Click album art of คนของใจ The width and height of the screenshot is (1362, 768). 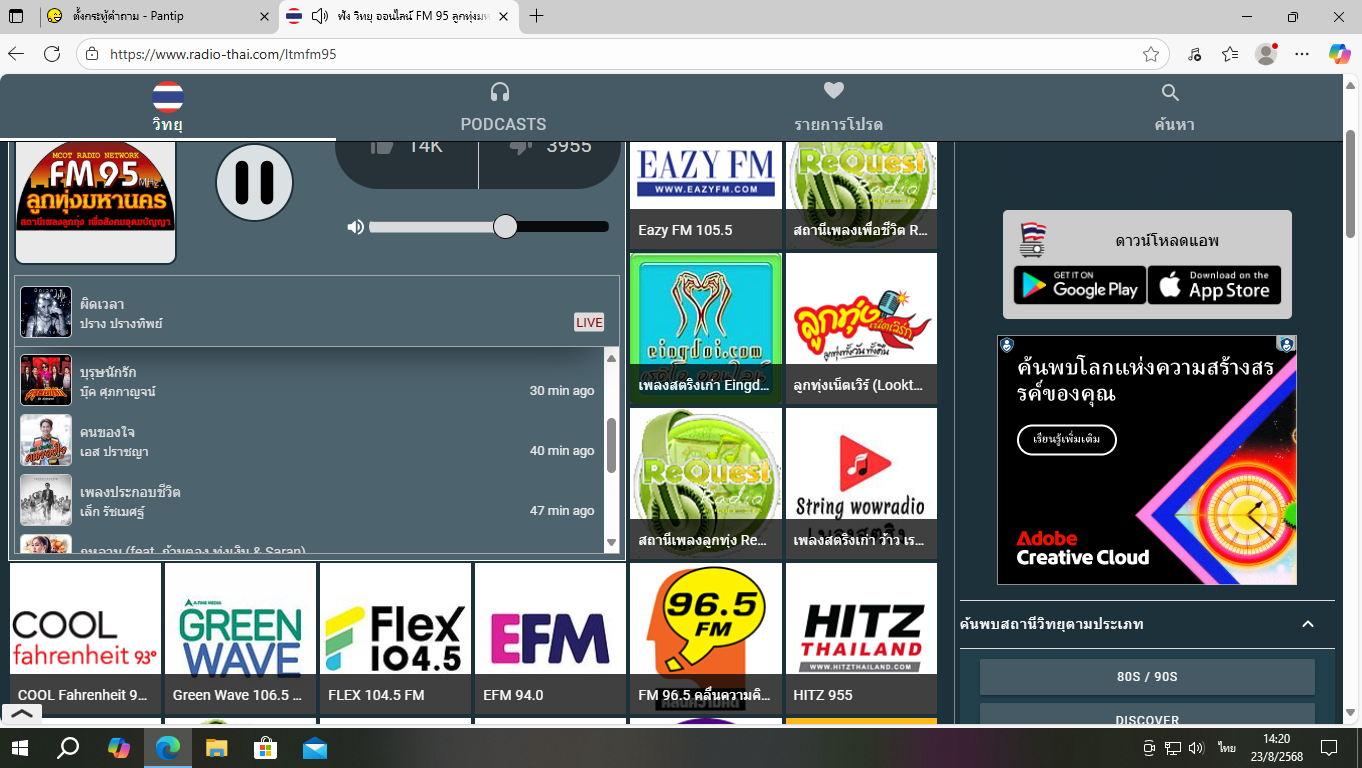46,440
